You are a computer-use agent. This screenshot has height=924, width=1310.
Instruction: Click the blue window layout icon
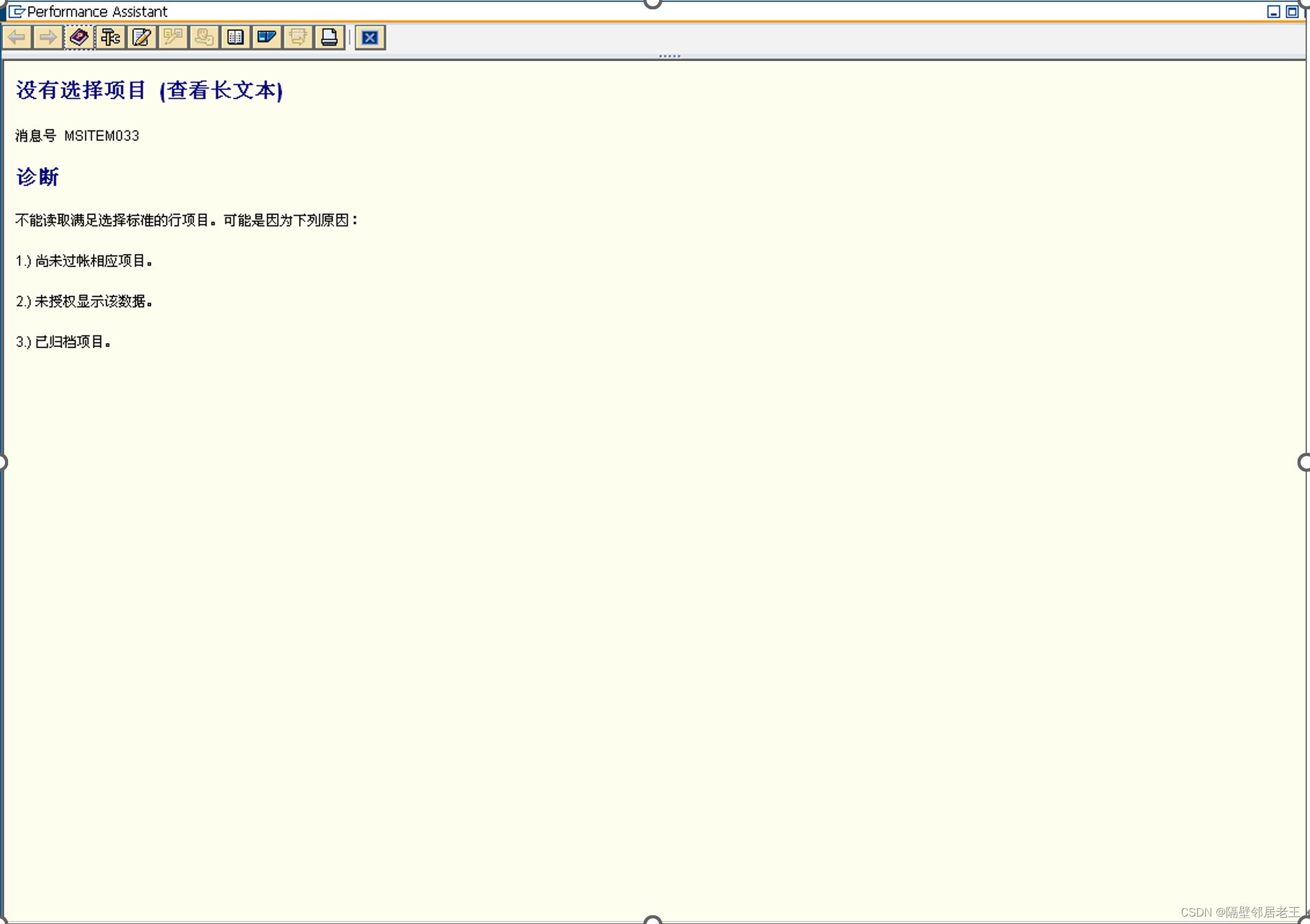(266, 37)
